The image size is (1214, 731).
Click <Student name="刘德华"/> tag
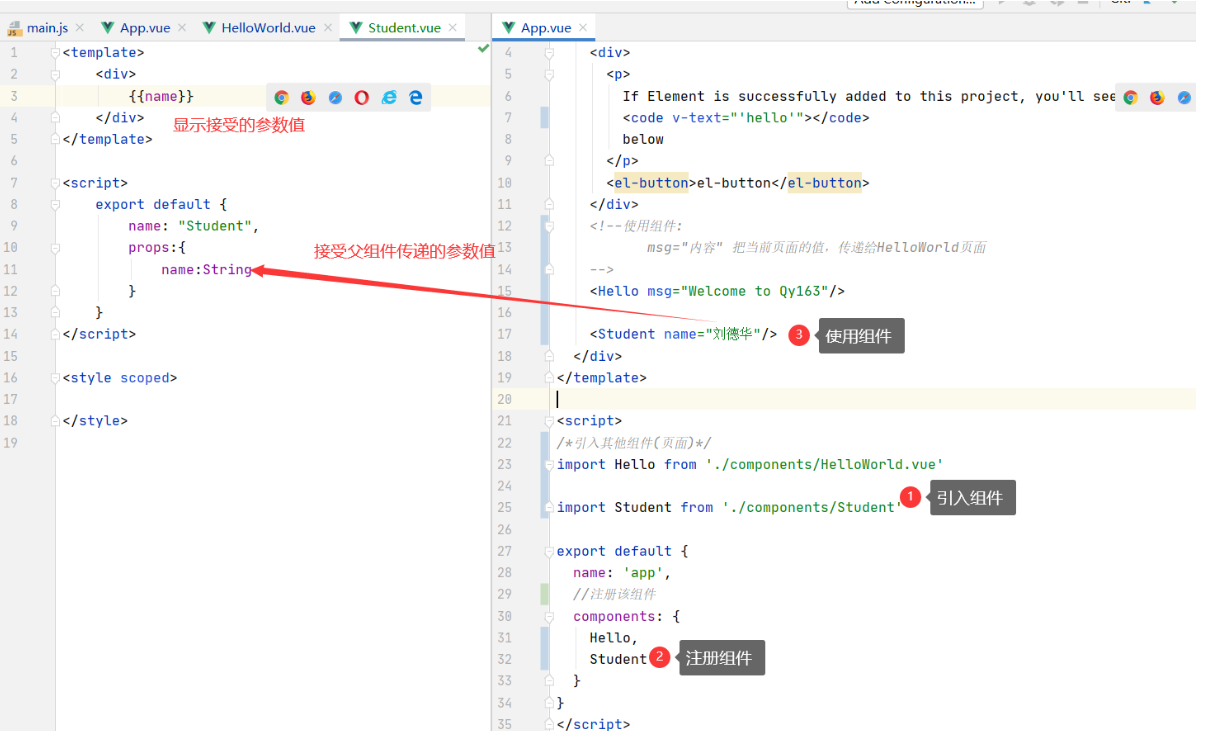click(x=683, y=334)
